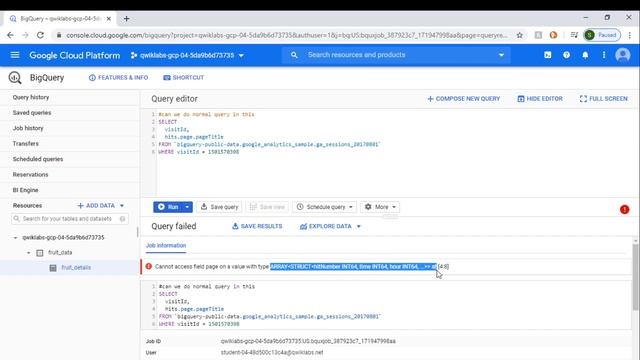This screenshot has width=640, height=360.
Task: Open the SHORTCUT link
Action: 183,78
